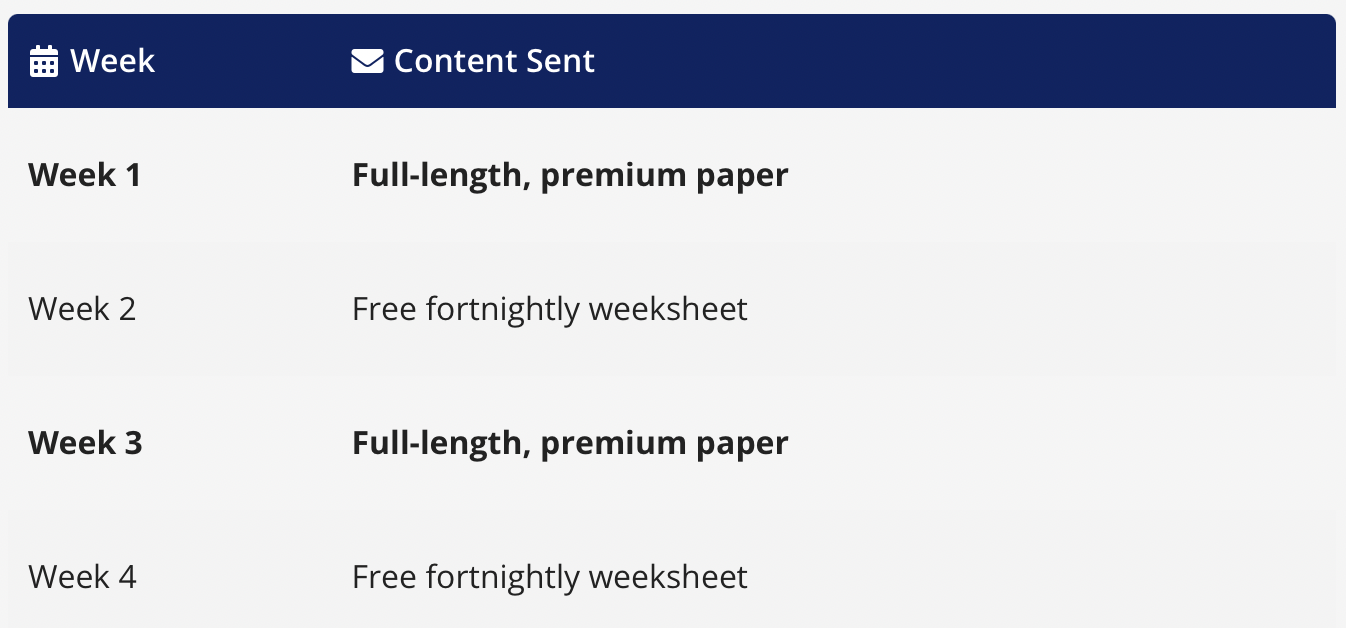Click empty navy header bar right of Content Sent

tap(965, 61)
